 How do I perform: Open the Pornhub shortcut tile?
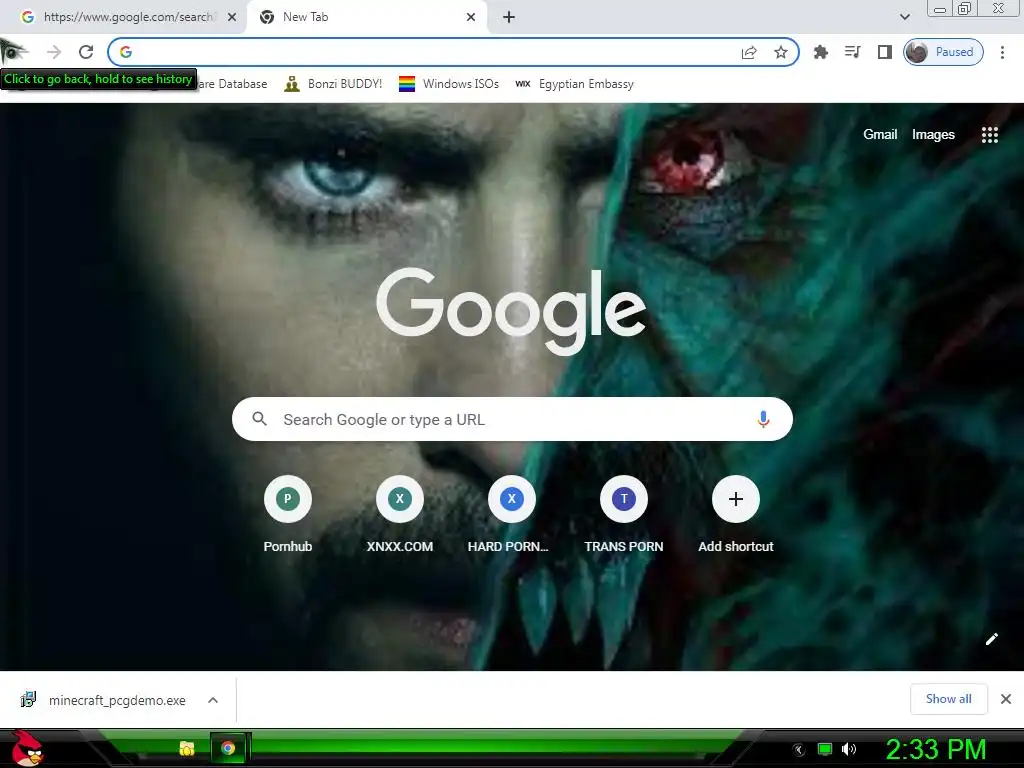click(x=288, y=515)
